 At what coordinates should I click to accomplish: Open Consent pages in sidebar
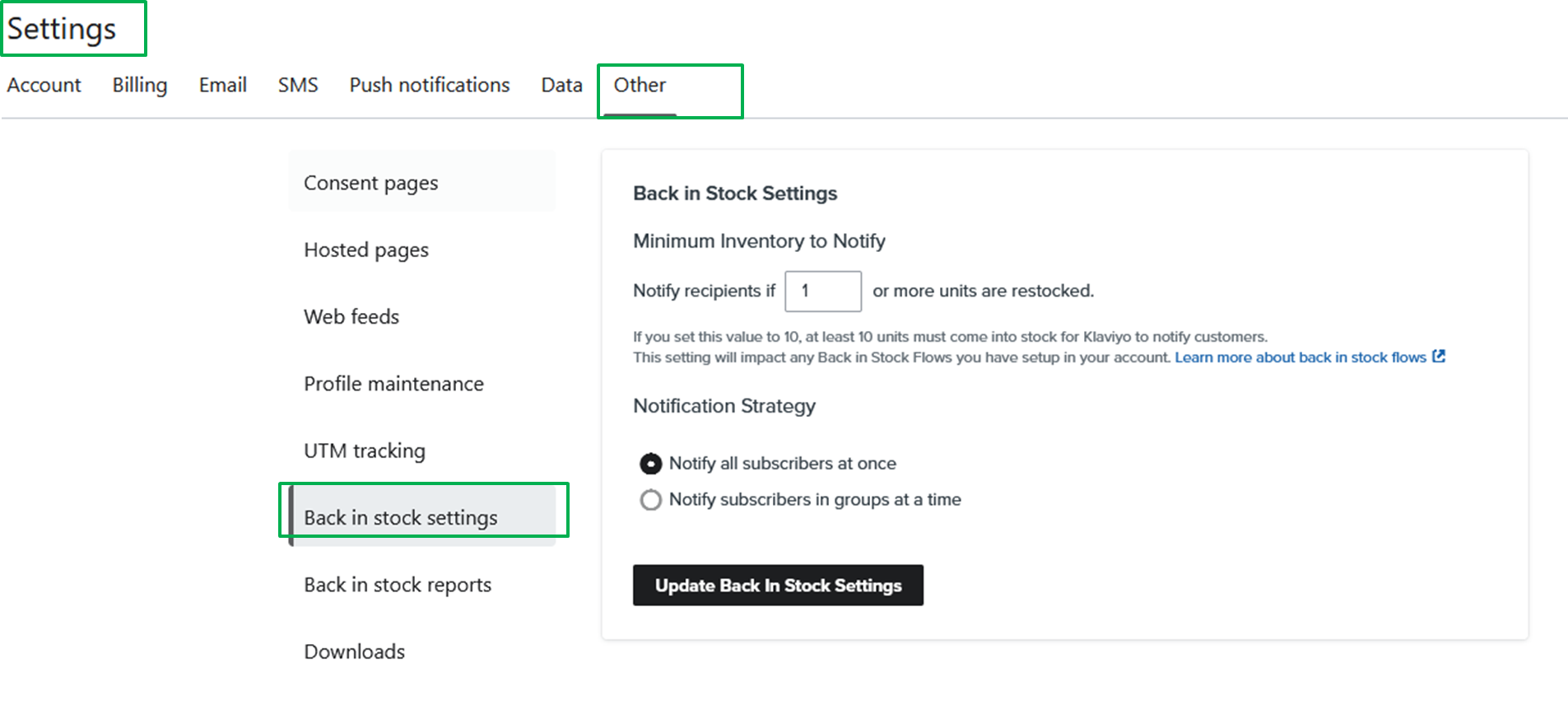tap(371, 183)
